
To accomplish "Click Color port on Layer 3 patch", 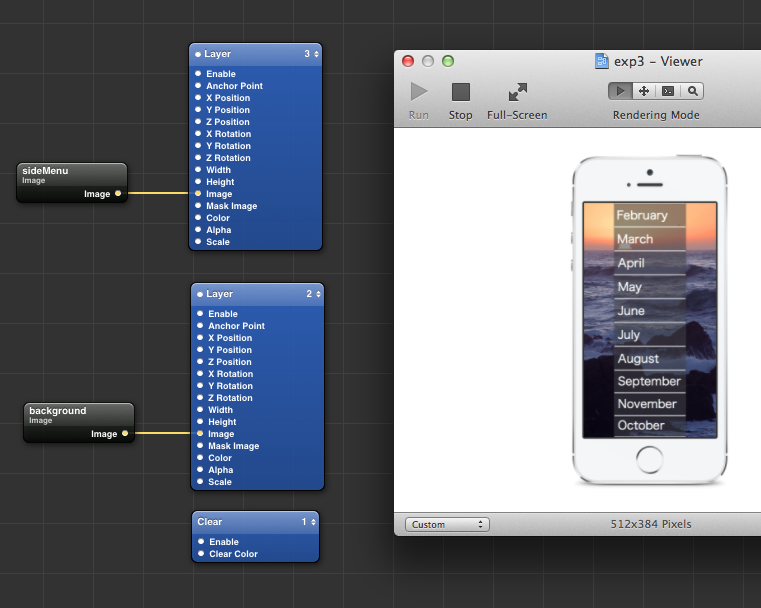I will (x=198, y=217).
